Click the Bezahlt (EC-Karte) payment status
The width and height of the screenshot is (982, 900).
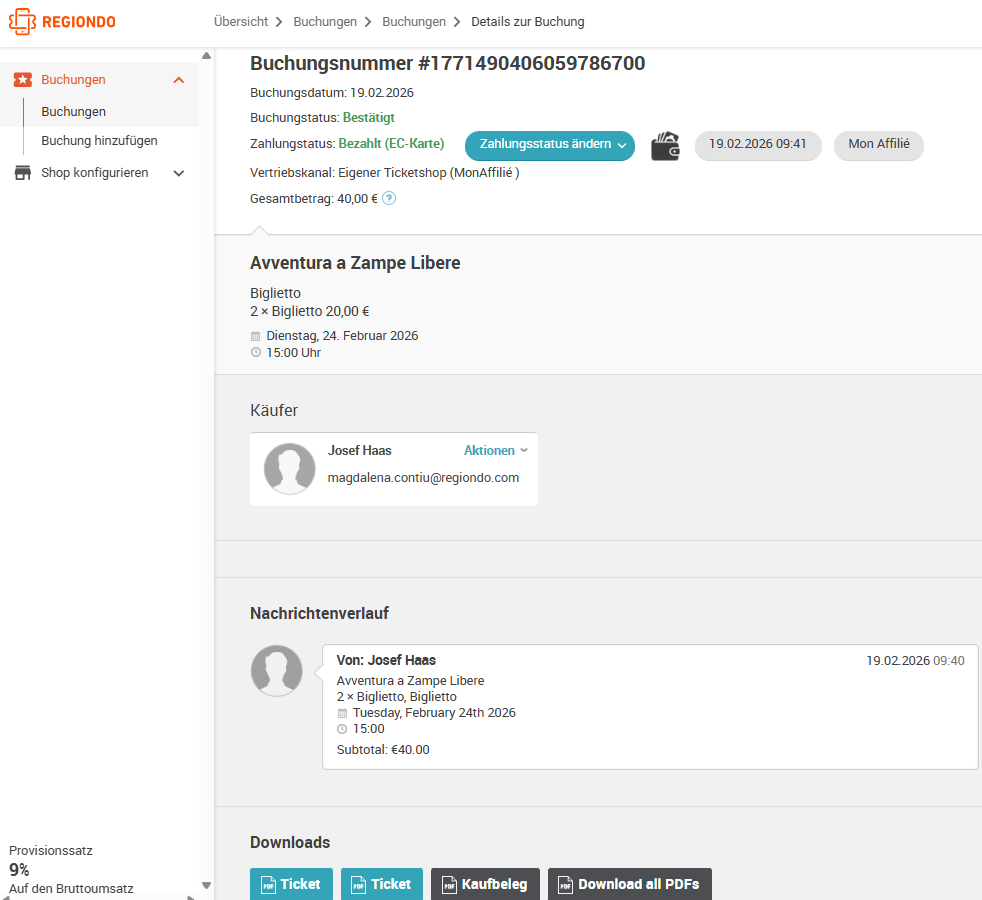click(391, 143)
